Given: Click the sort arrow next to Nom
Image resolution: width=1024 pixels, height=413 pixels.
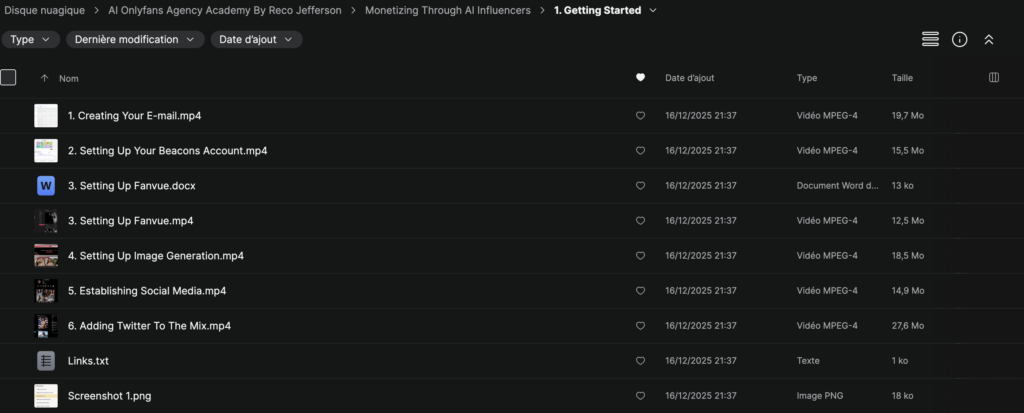Looking at the screenshot, I should [44, 78].
